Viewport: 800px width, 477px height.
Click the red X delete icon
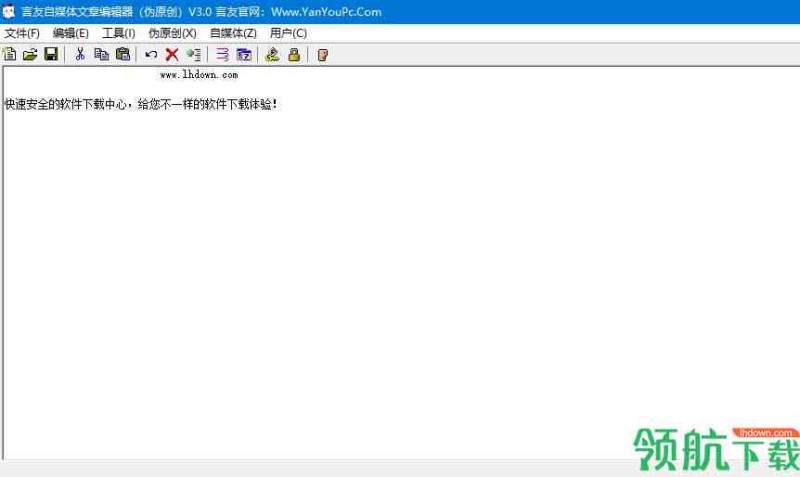(172, 55)
